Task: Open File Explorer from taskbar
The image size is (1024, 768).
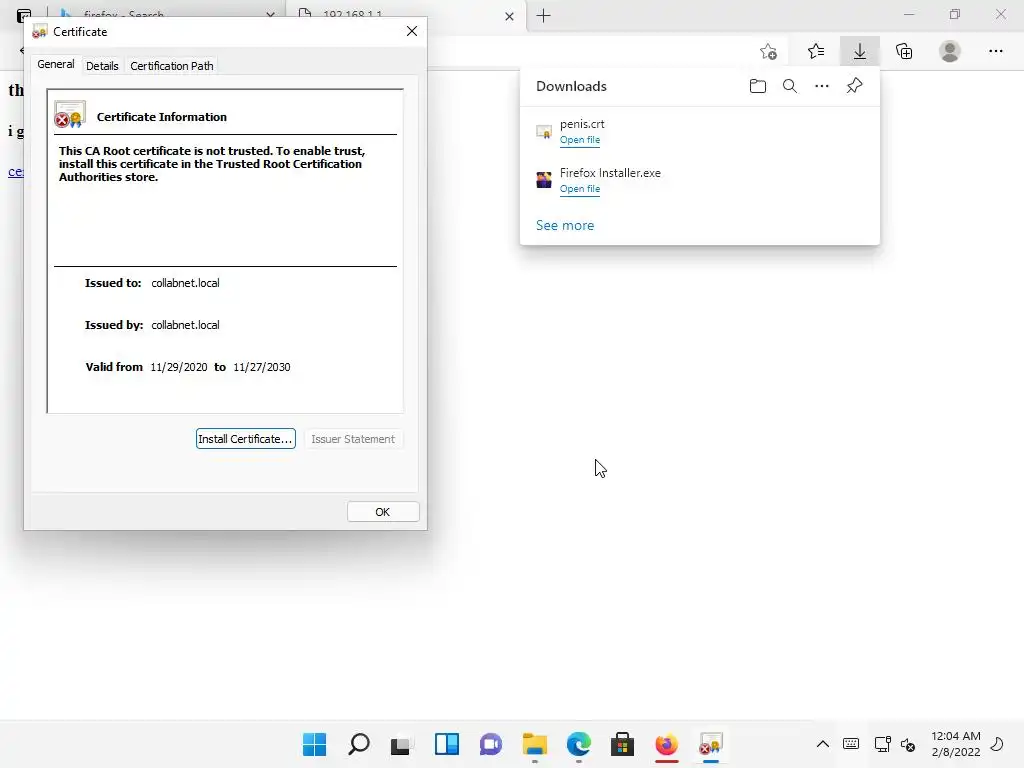Action: (x=534, y=744)
